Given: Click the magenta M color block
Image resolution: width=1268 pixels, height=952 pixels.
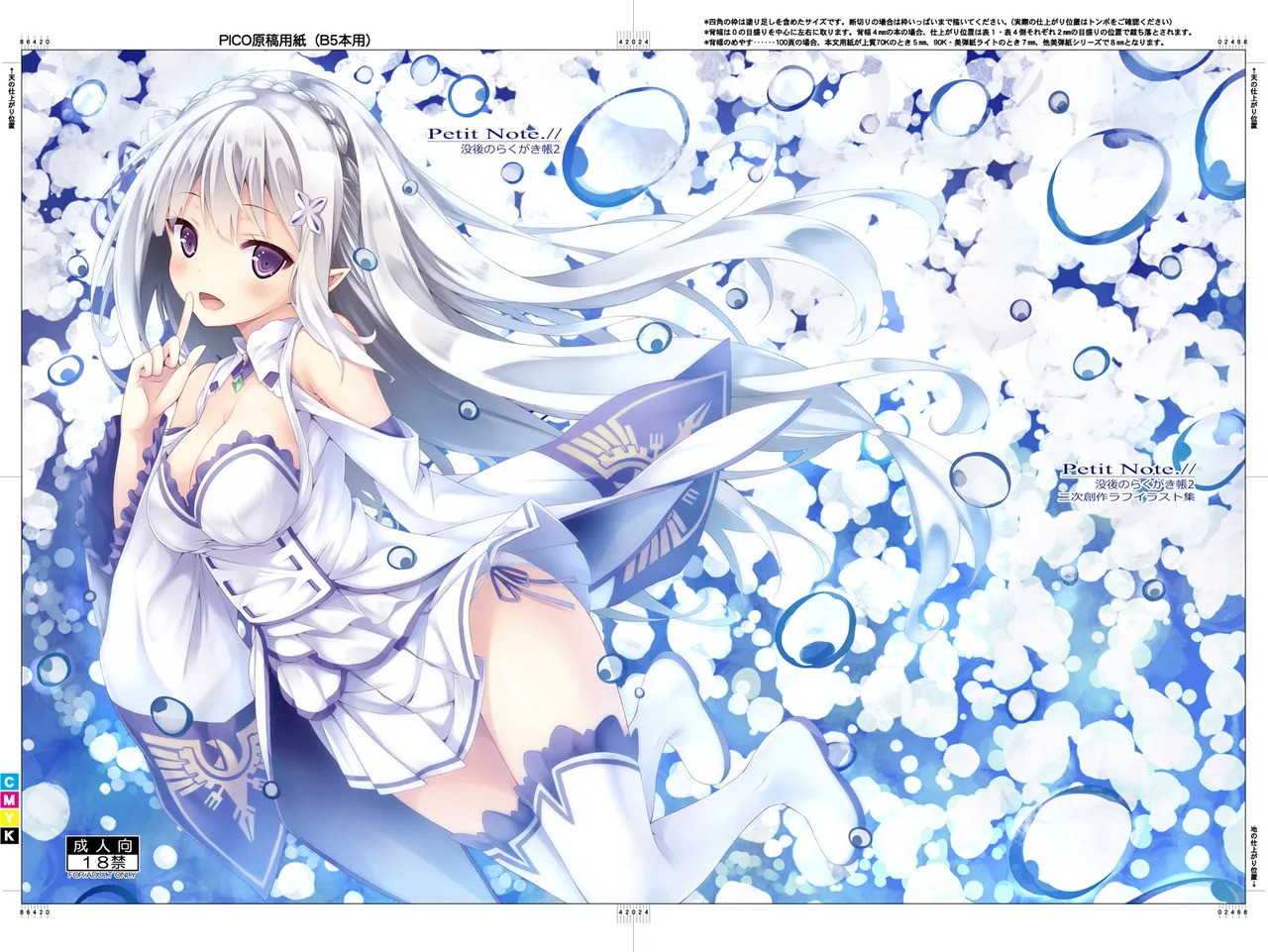Looking at the screenshot, I should pos(9,799).
